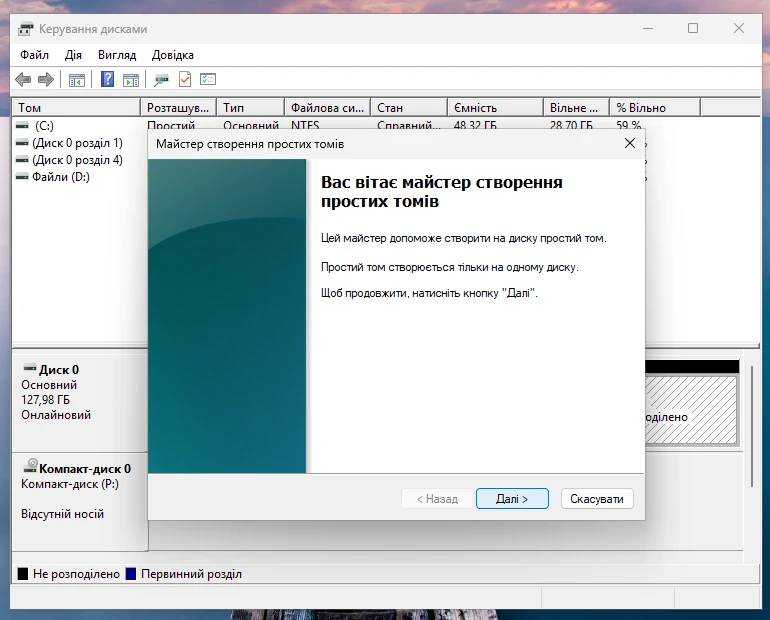Screen dimensions: 770x620
Task: Open the blue Help toolbar icon
Action: point(107,79)
